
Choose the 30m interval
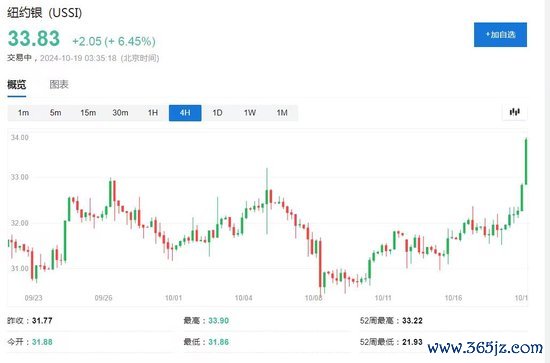[120, 113]
